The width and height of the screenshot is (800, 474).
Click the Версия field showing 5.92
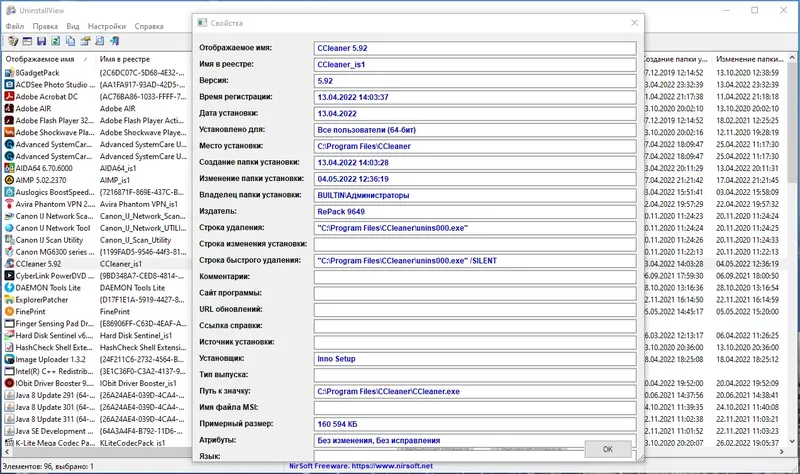(475, 81)
